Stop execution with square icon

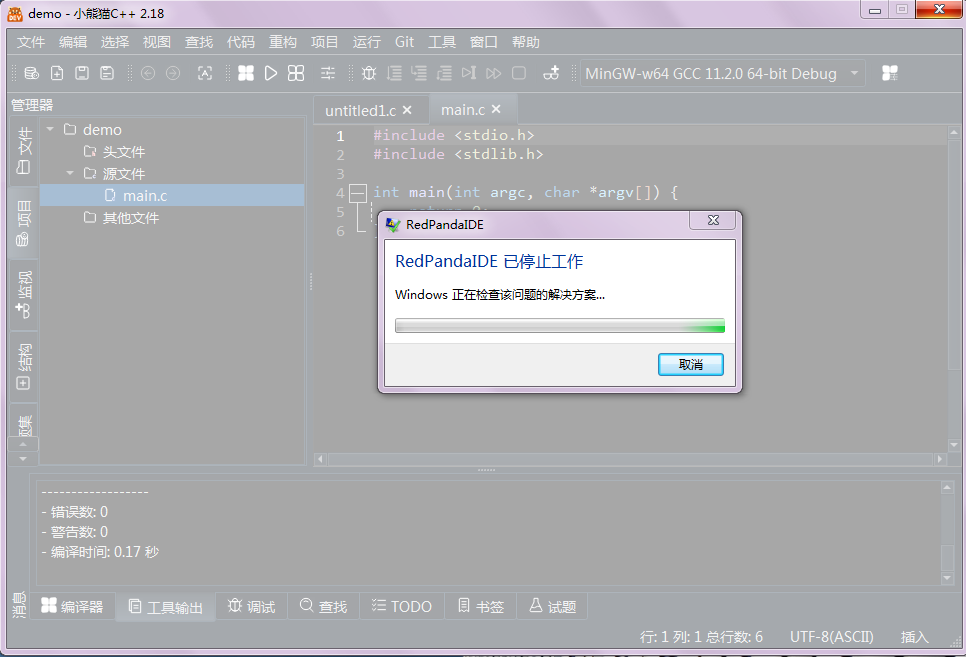coord(519,73)
